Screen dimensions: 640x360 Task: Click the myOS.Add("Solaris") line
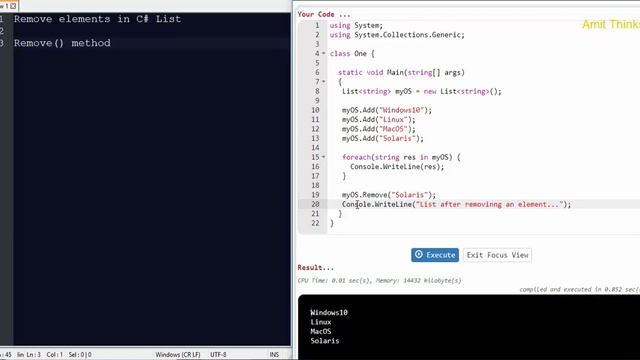click(x=382, y=138)
